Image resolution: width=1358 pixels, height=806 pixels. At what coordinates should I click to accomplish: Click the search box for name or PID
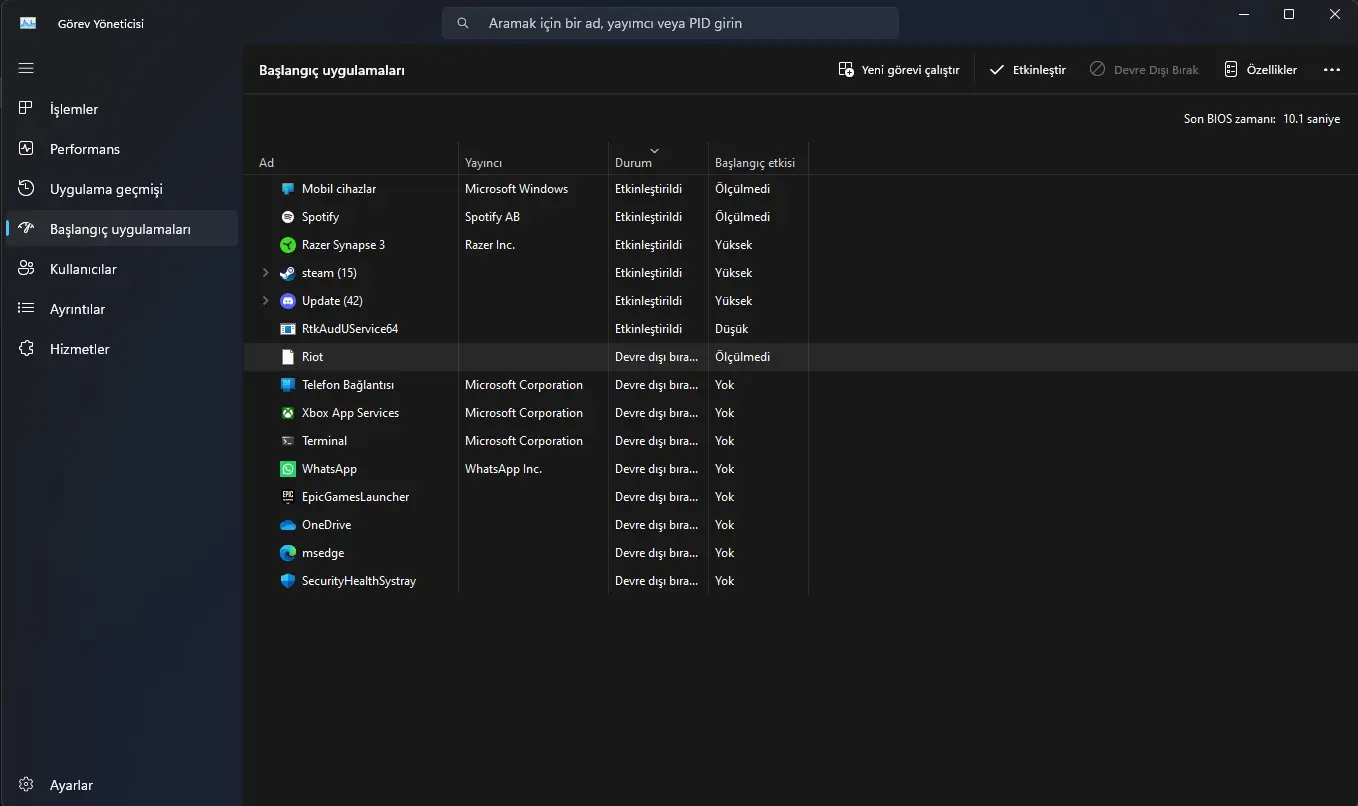[670, 23]
